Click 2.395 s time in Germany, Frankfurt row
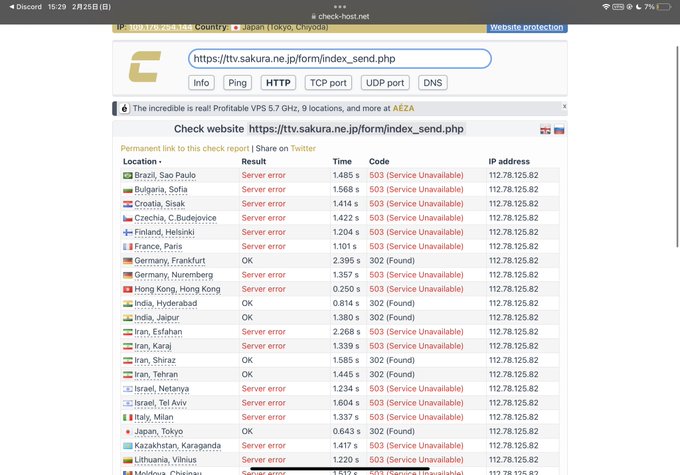 (x=346, y=261)
